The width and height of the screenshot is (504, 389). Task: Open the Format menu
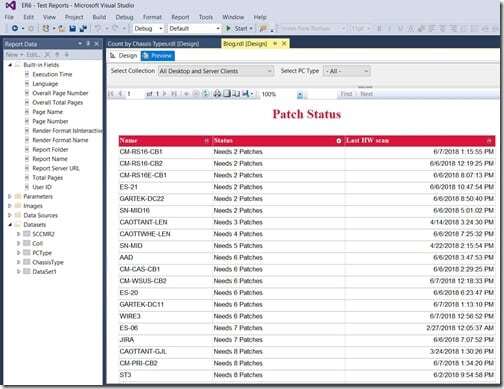[x=152, y=17]
